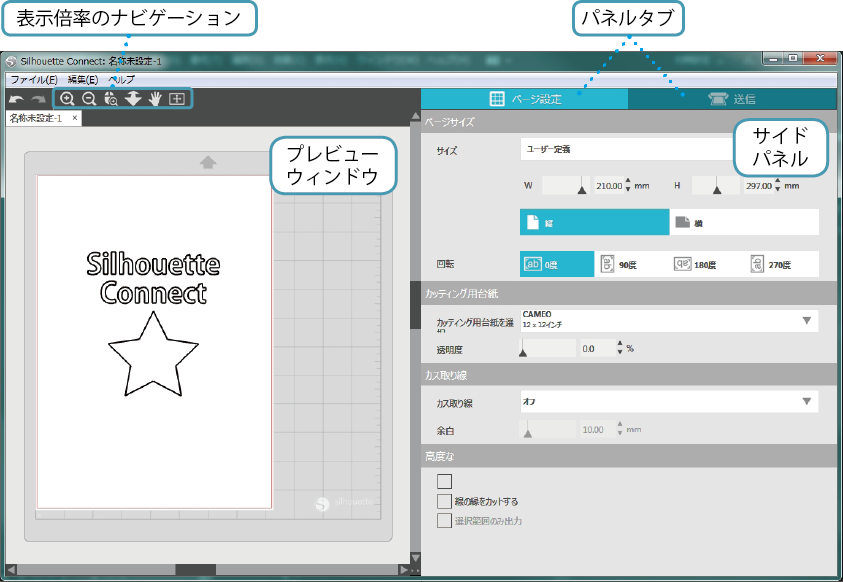This screenshot has width=843, height=582.
Task: Set rotation to 90度
Action: pyautogui.click(x=632, y=264)
